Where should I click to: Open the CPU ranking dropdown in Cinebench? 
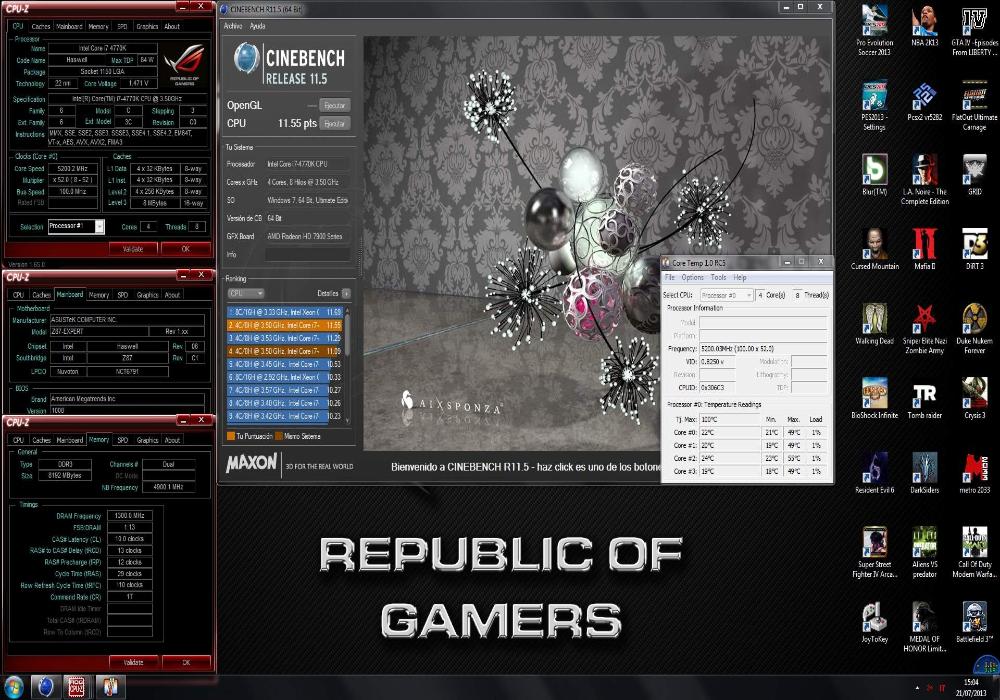coord(246,293)
